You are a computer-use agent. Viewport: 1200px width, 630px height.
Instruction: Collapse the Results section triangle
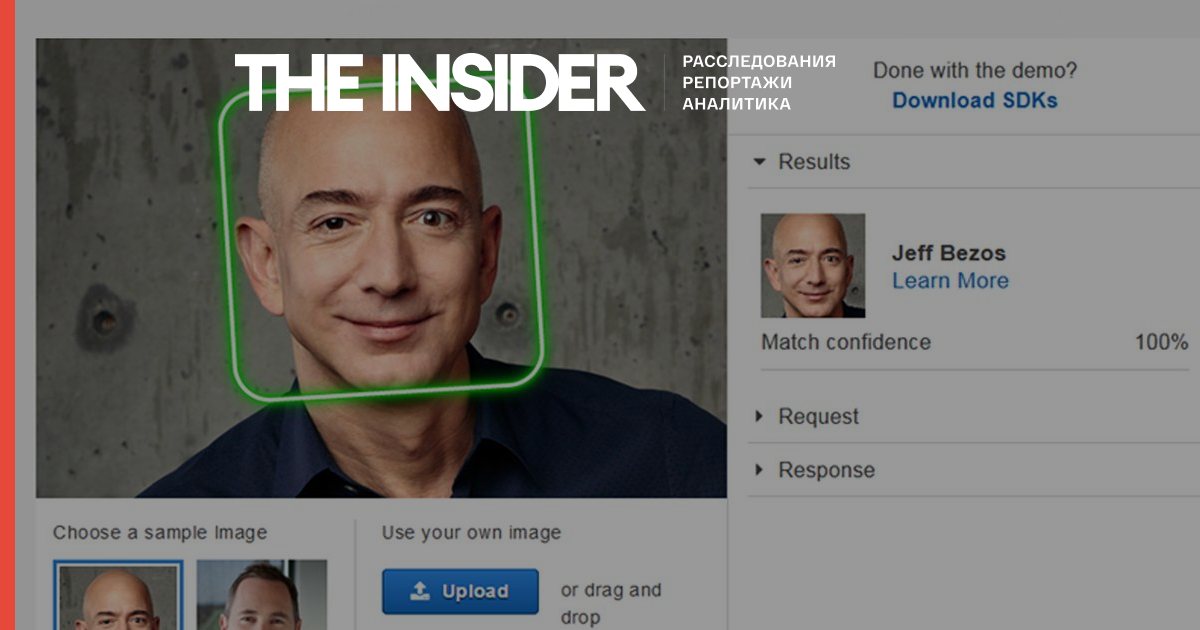(x=759, y=161)
